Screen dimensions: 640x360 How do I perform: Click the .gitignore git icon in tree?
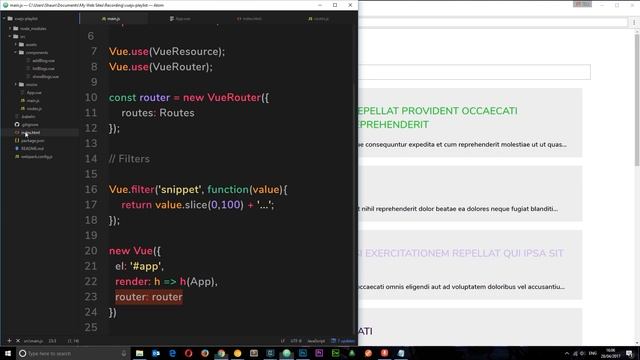[x=17, y=124]
